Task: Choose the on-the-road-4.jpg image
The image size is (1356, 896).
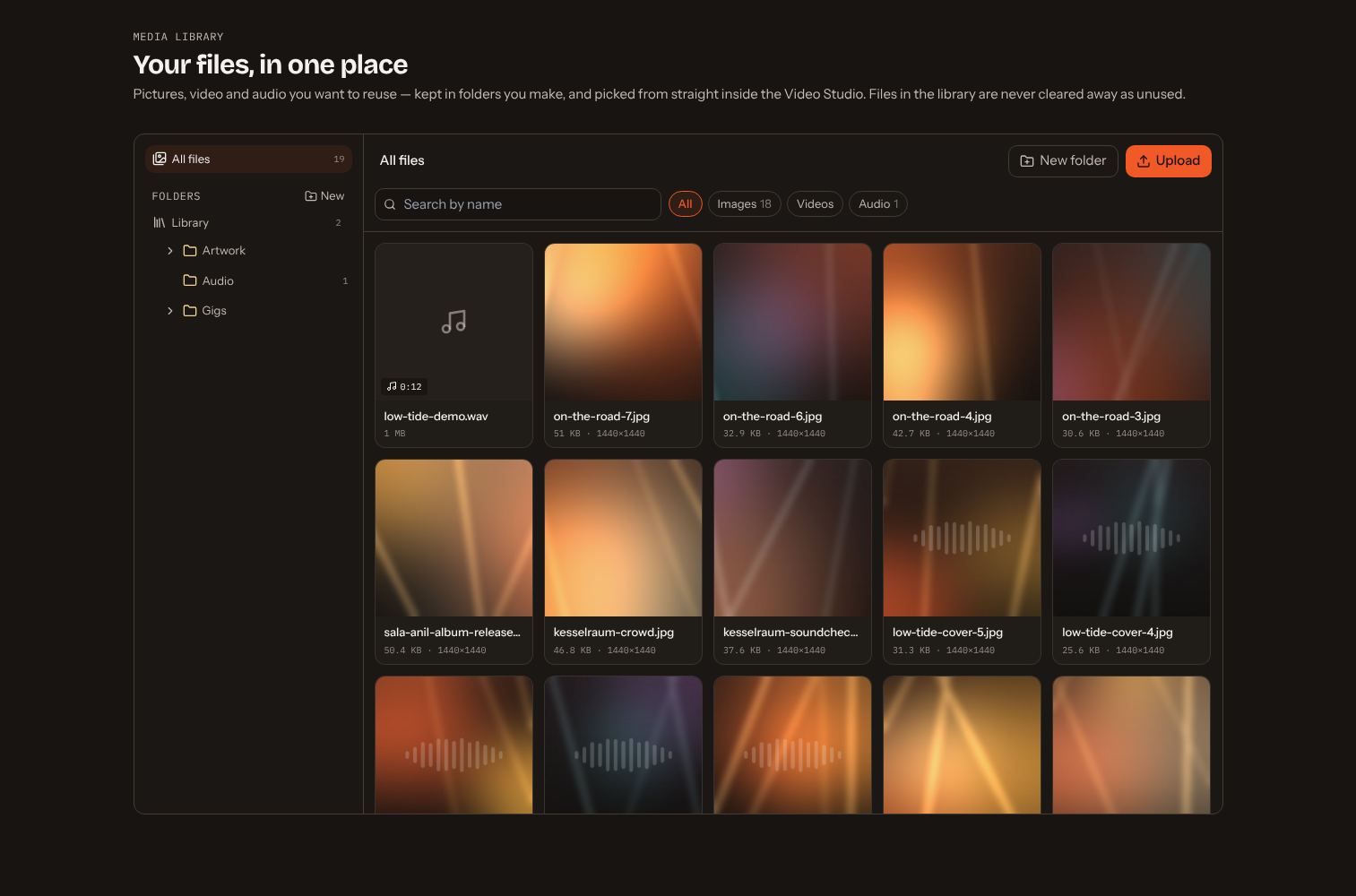Action: click(962, 322)
